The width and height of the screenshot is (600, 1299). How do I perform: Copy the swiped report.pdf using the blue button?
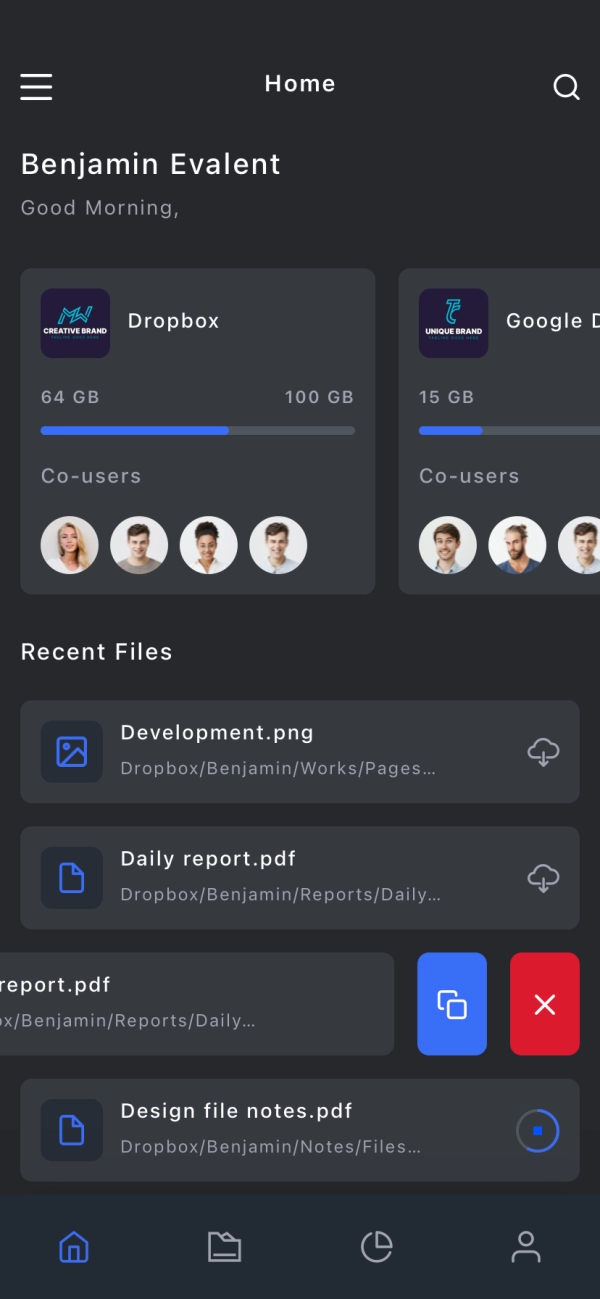tap(452, 1003)
